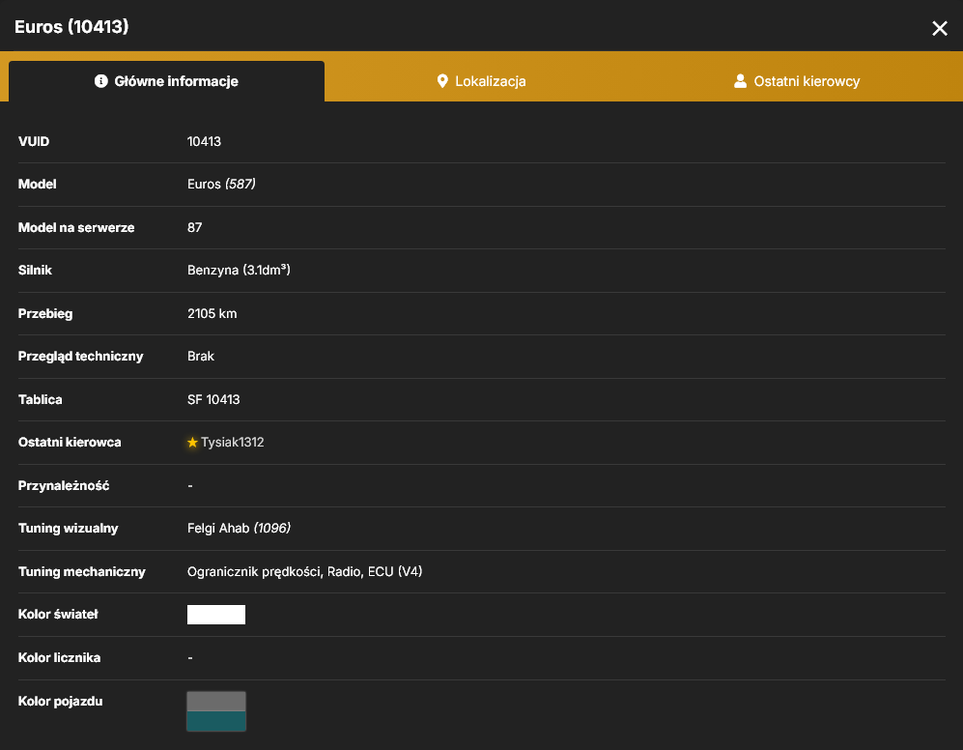Click the info icon on Główne informacje
963x750 pixels.
(x=101, y=81)
